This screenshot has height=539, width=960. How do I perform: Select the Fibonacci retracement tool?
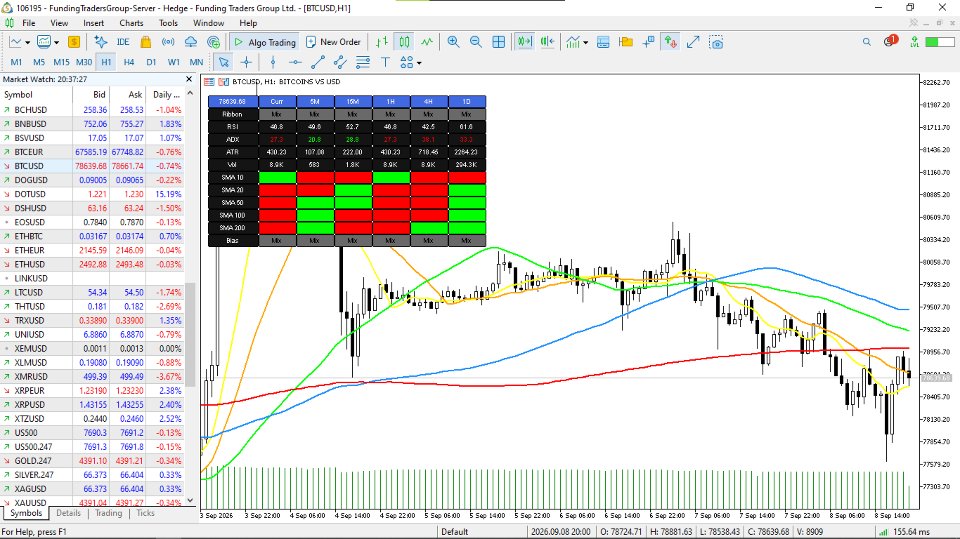click(x=363, y=62)
